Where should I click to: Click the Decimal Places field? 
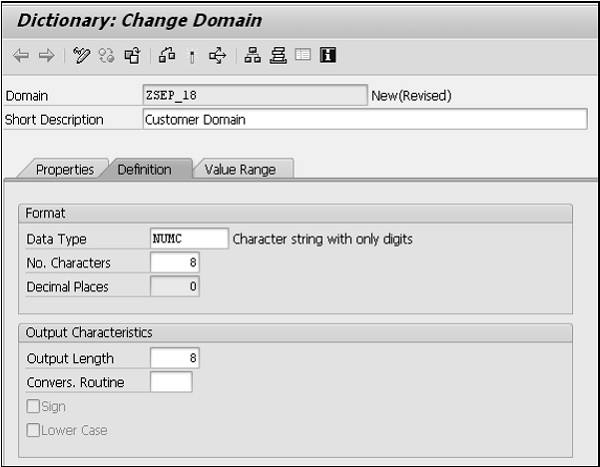coord(175,286)
